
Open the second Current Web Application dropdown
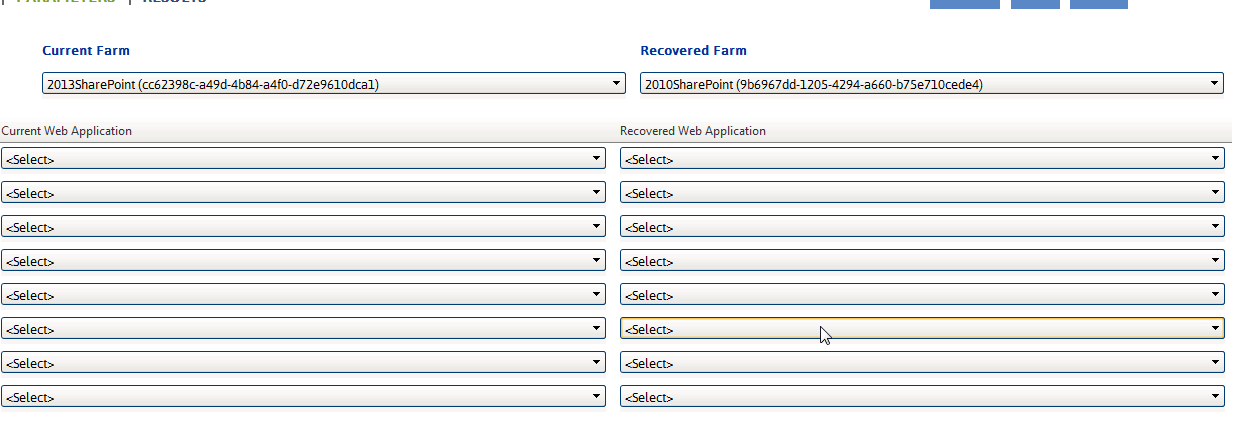303,192
